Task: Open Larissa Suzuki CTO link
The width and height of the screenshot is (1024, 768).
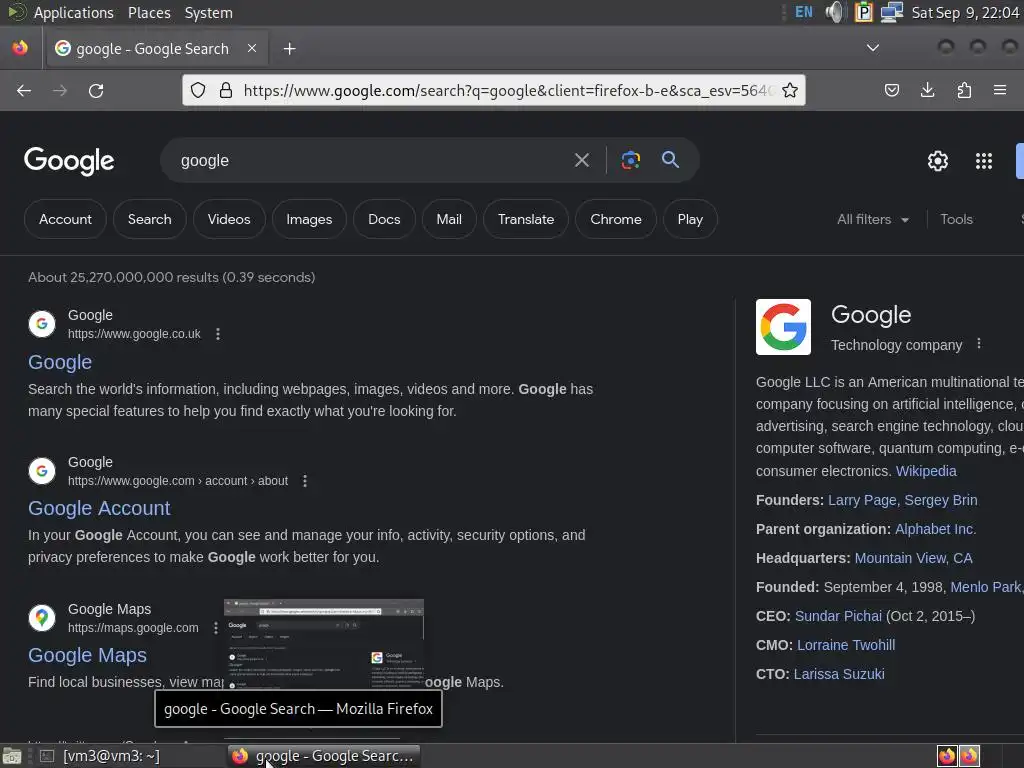Action: click(x=839, y=674)
